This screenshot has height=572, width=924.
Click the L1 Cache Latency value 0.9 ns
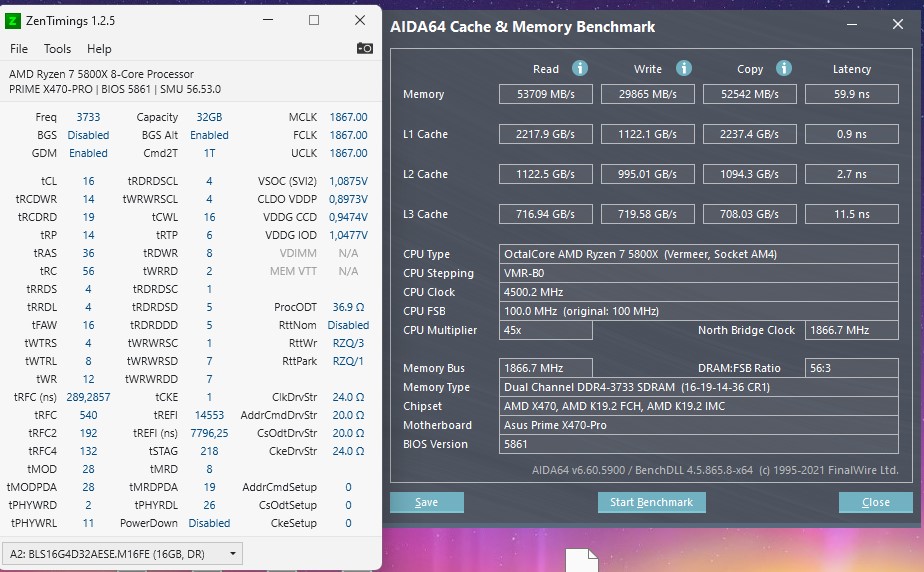(x=852, y=134)
